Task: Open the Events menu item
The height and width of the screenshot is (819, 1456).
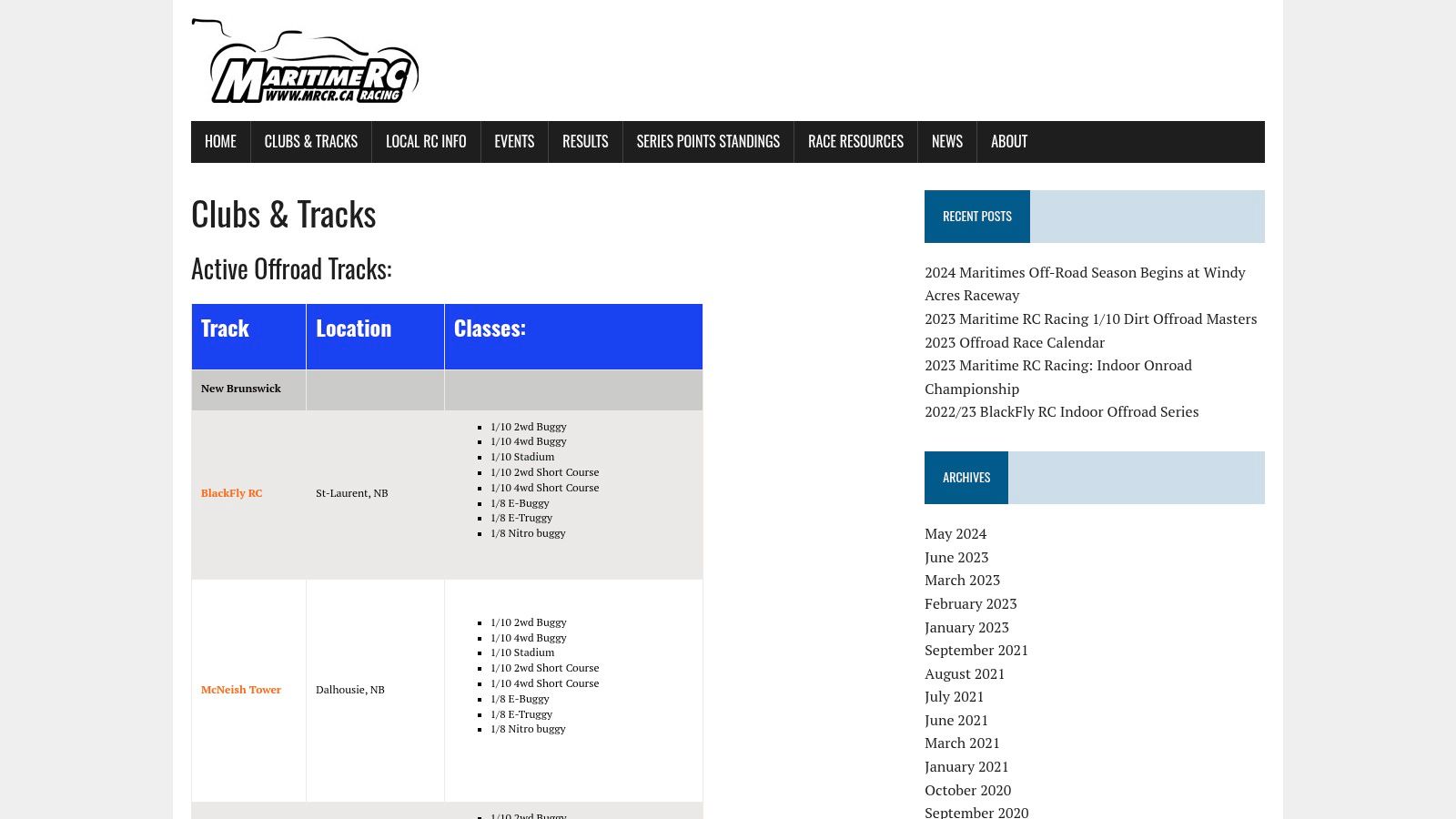Action: coord(514,142)
